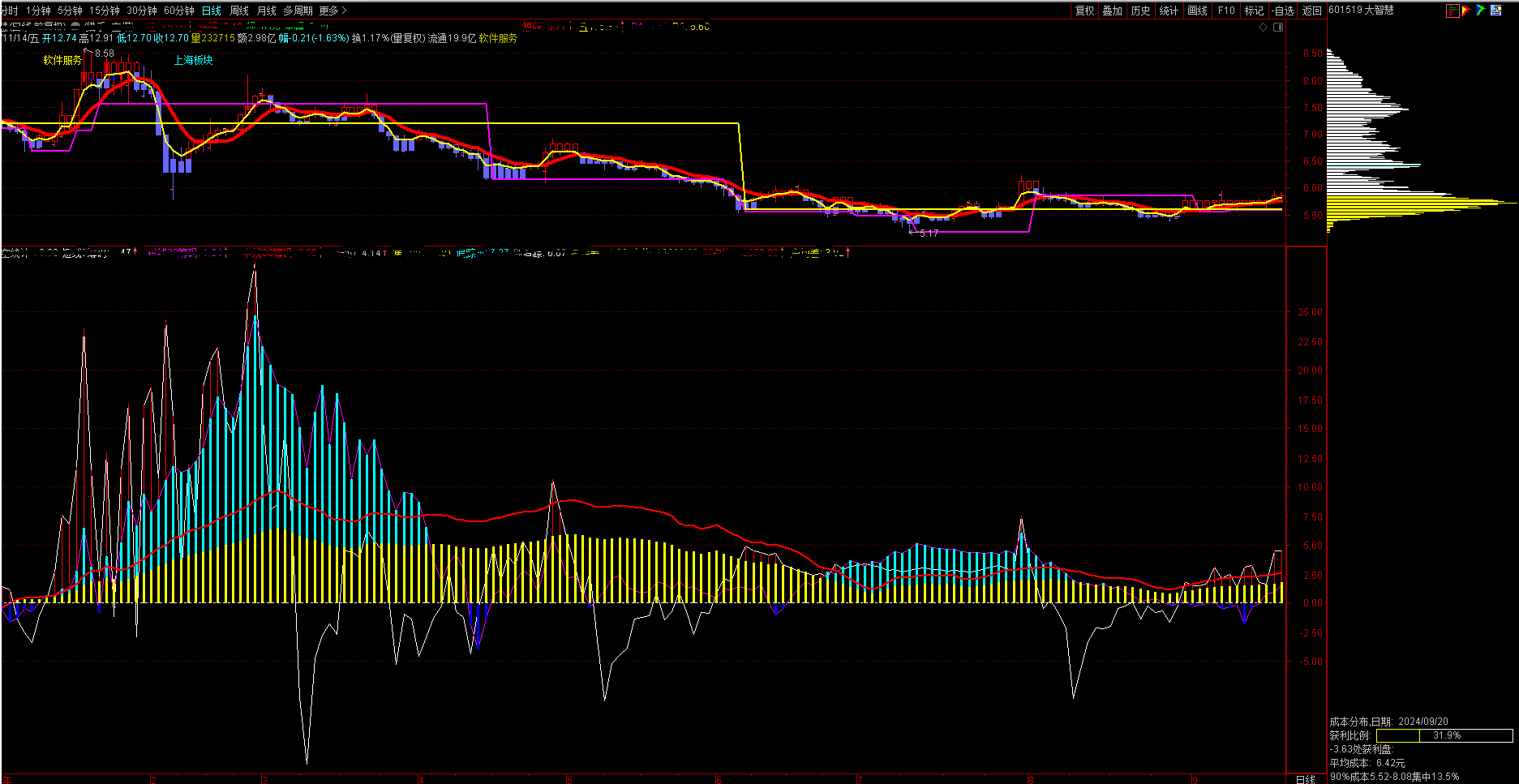
Task: Click the stock title 601519 大智慧
Action: [x=1362, y=11]
